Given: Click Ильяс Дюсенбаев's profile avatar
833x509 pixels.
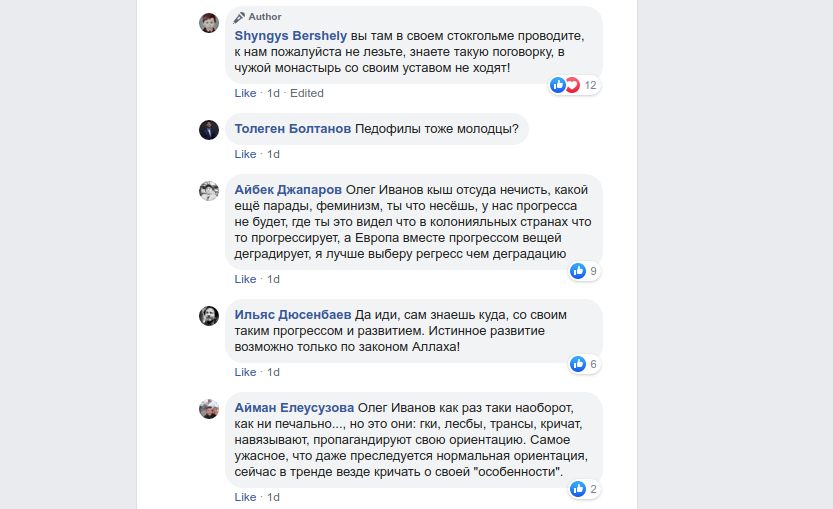Looking at the screenshot, I should [209, 315].
